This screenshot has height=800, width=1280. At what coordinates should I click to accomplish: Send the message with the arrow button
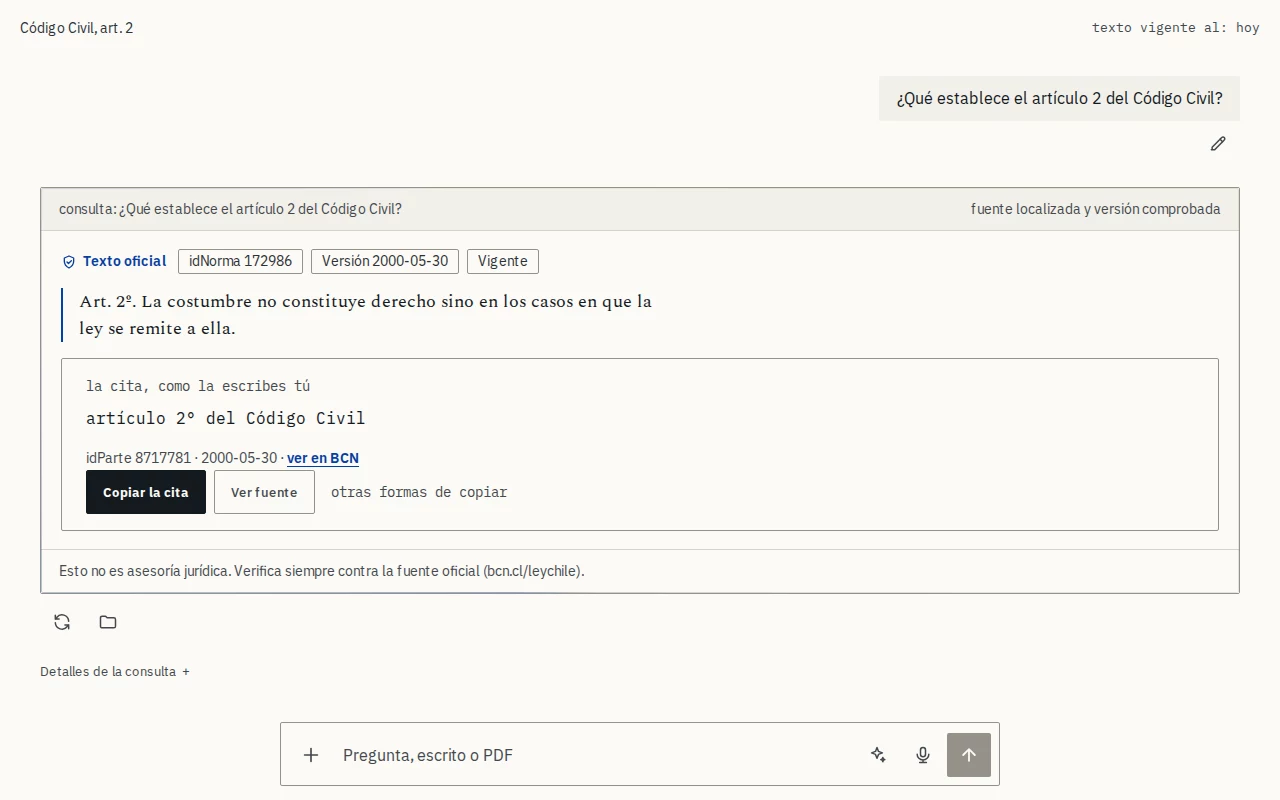point(969,755)
